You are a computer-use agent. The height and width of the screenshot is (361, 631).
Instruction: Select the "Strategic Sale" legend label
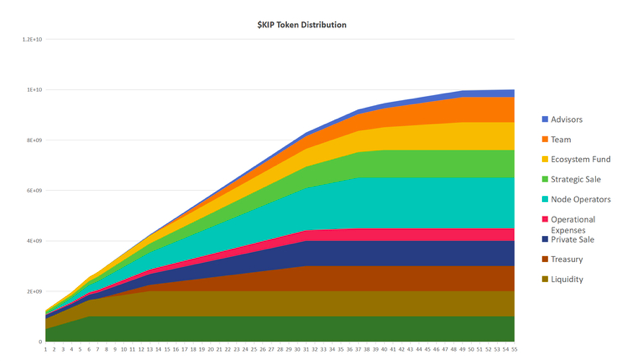[576, 179]
